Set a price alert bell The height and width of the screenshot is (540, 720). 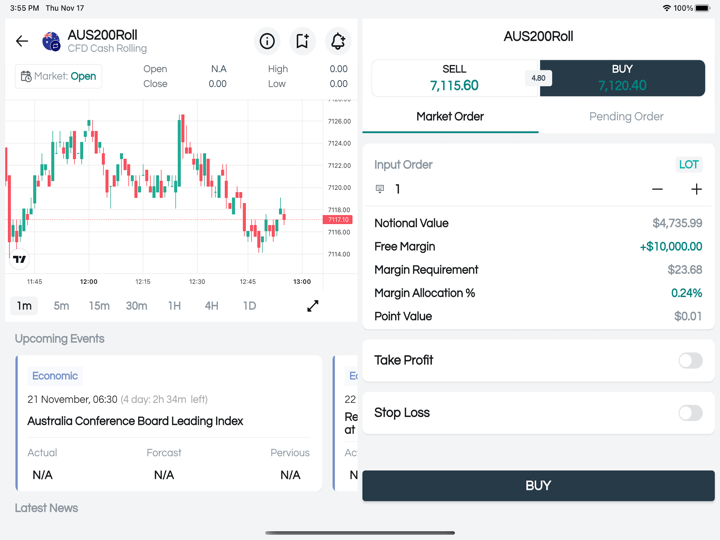tap(338, 41)
